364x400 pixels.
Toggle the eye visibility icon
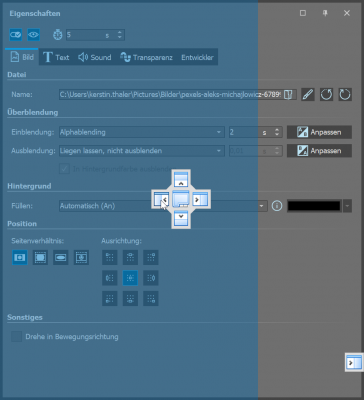[x=33, y=35]
